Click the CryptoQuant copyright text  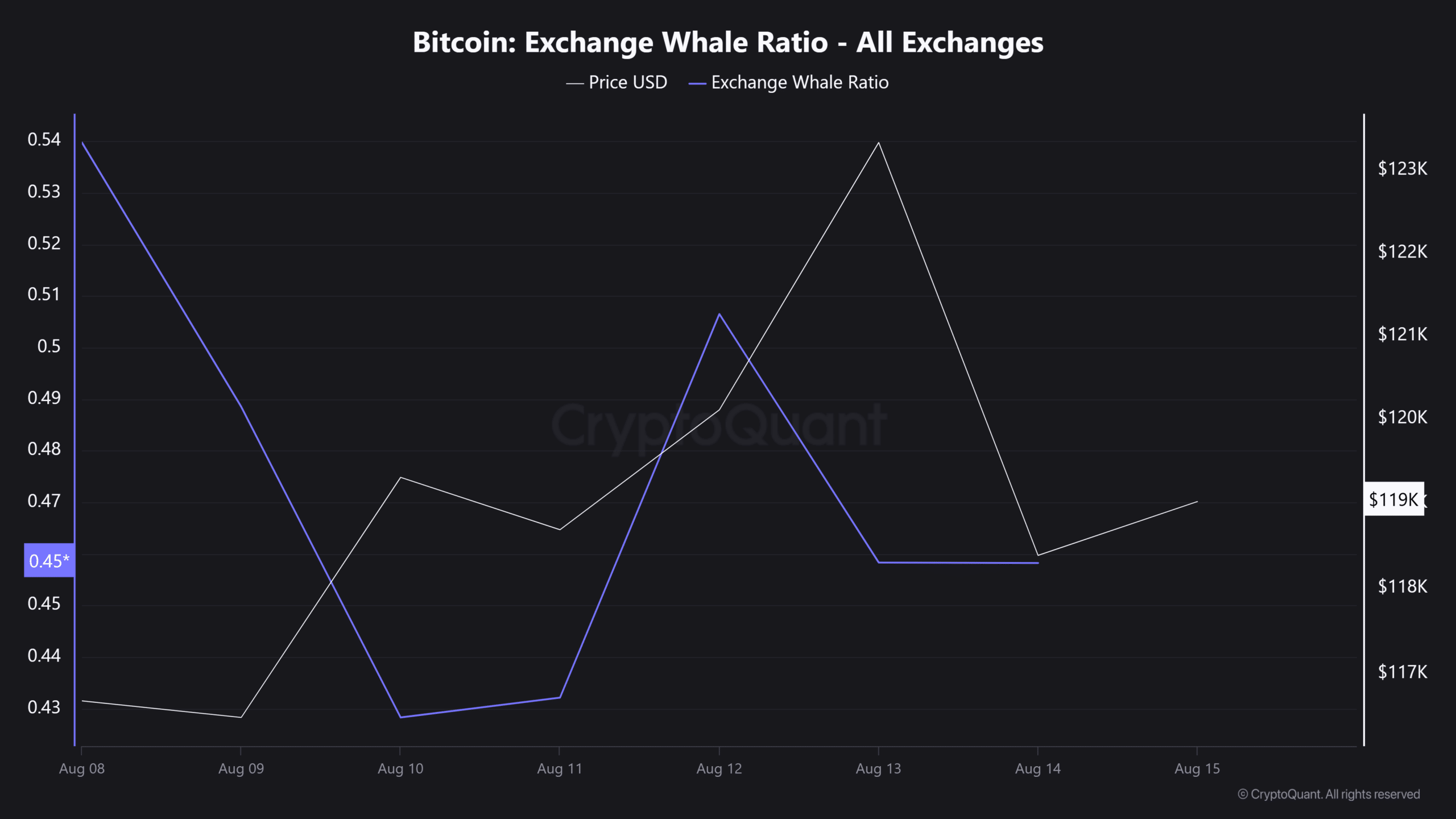click(x=1329, y=795)
